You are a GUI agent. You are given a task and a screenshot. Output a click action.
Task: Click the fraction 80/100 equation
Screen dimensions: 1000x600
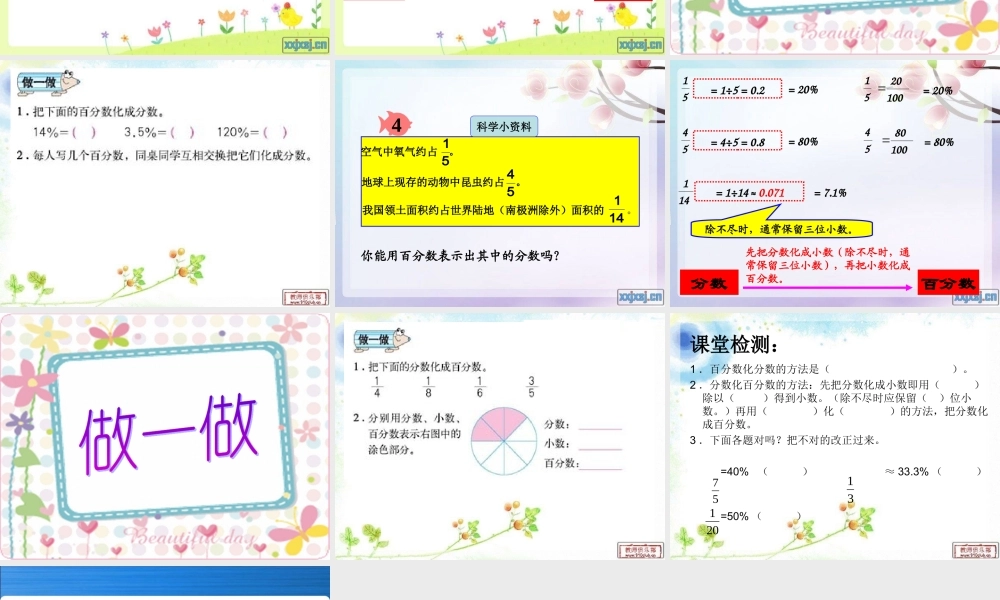point(909,142)
